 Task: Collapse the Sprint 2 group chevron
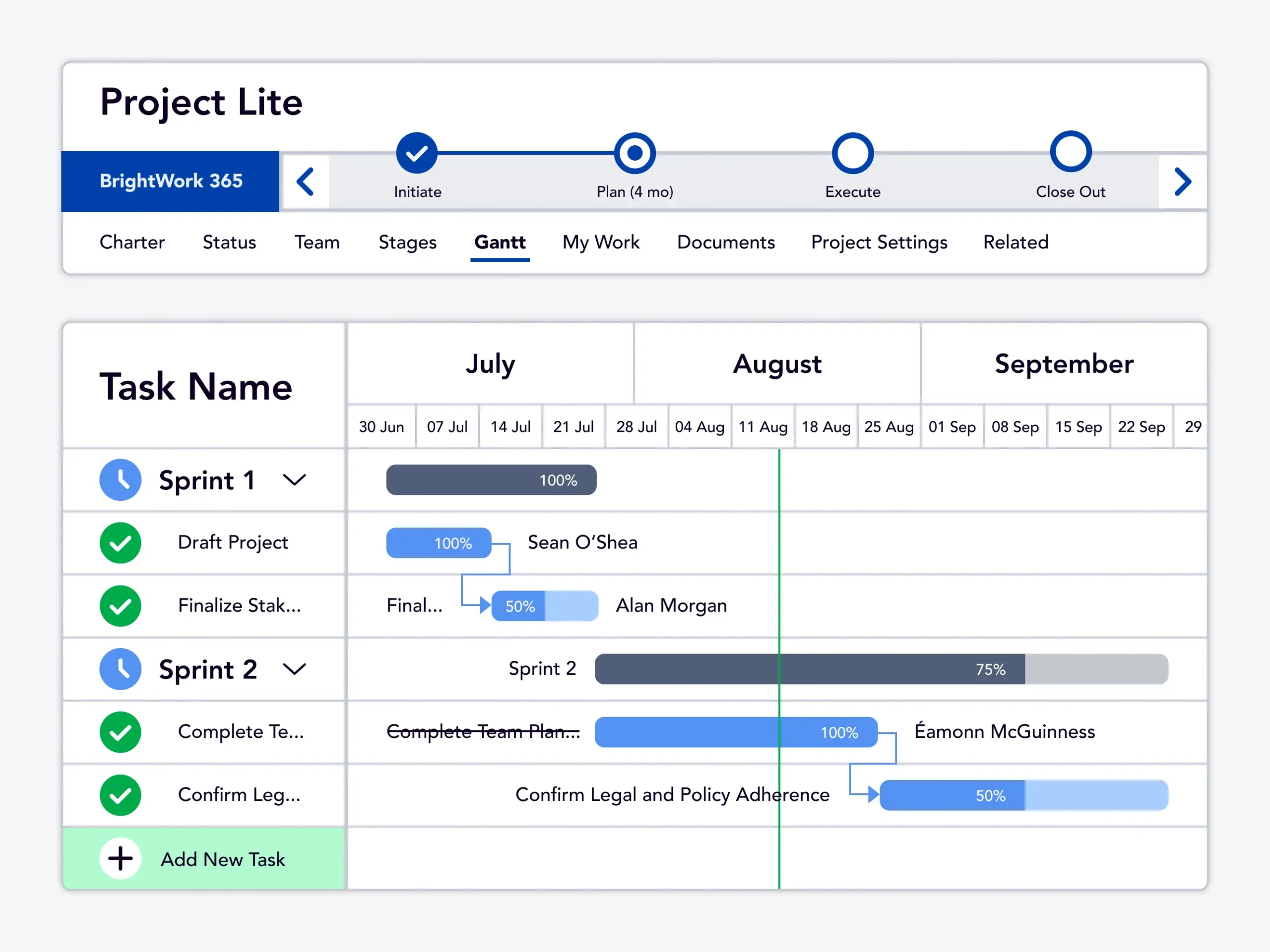(x=295, y=669)
